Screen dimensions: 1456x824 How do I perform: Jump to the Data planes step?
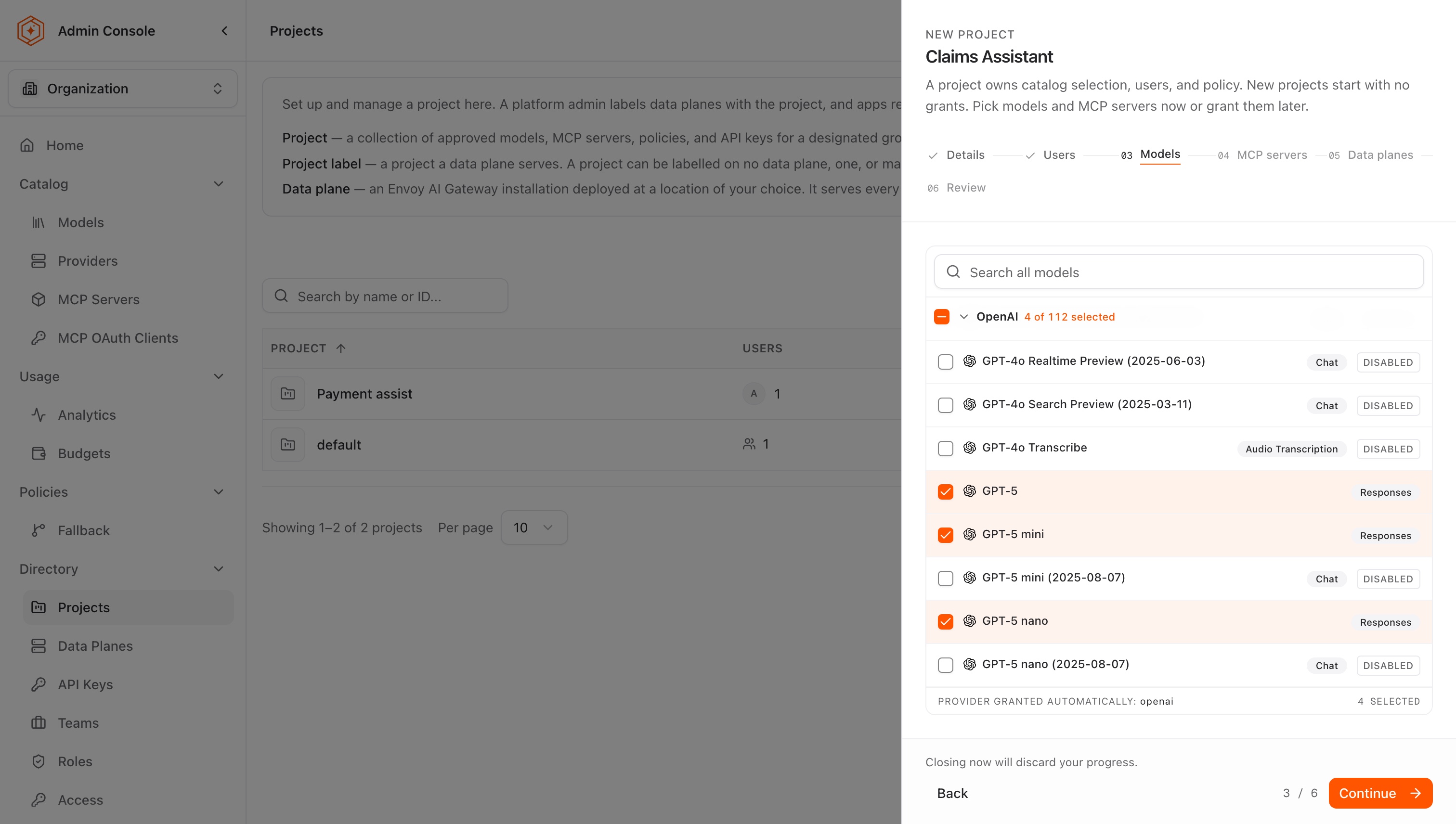pyautogui.click(x=1371, y=155)
